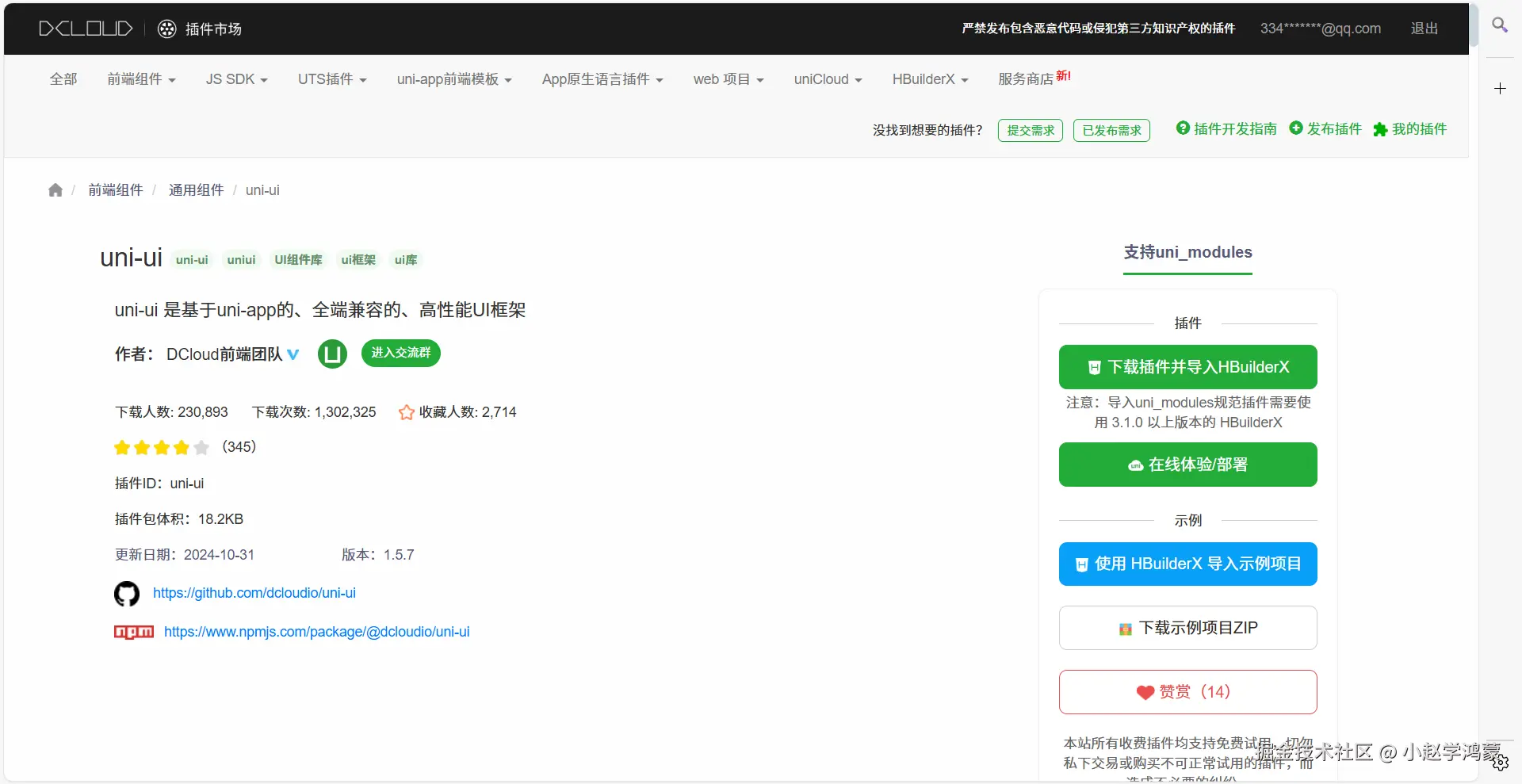Click the 下载人数: 230,893 text
The width and height of the screenshot is (1522, 784).
(x=171, y=412)
